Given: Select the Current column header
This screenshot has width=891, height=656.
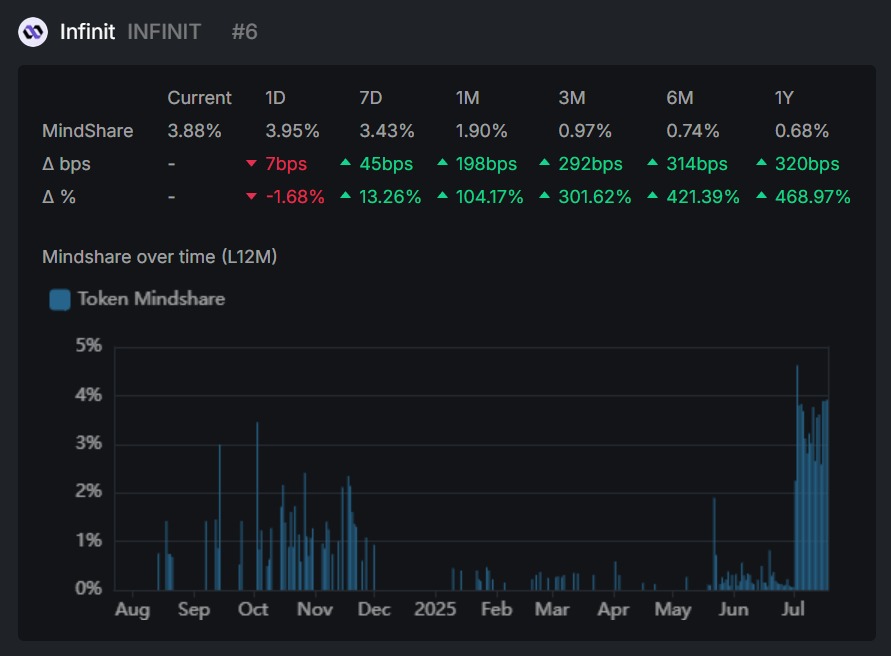Looking at the screenshot, I should pos(199,98).
